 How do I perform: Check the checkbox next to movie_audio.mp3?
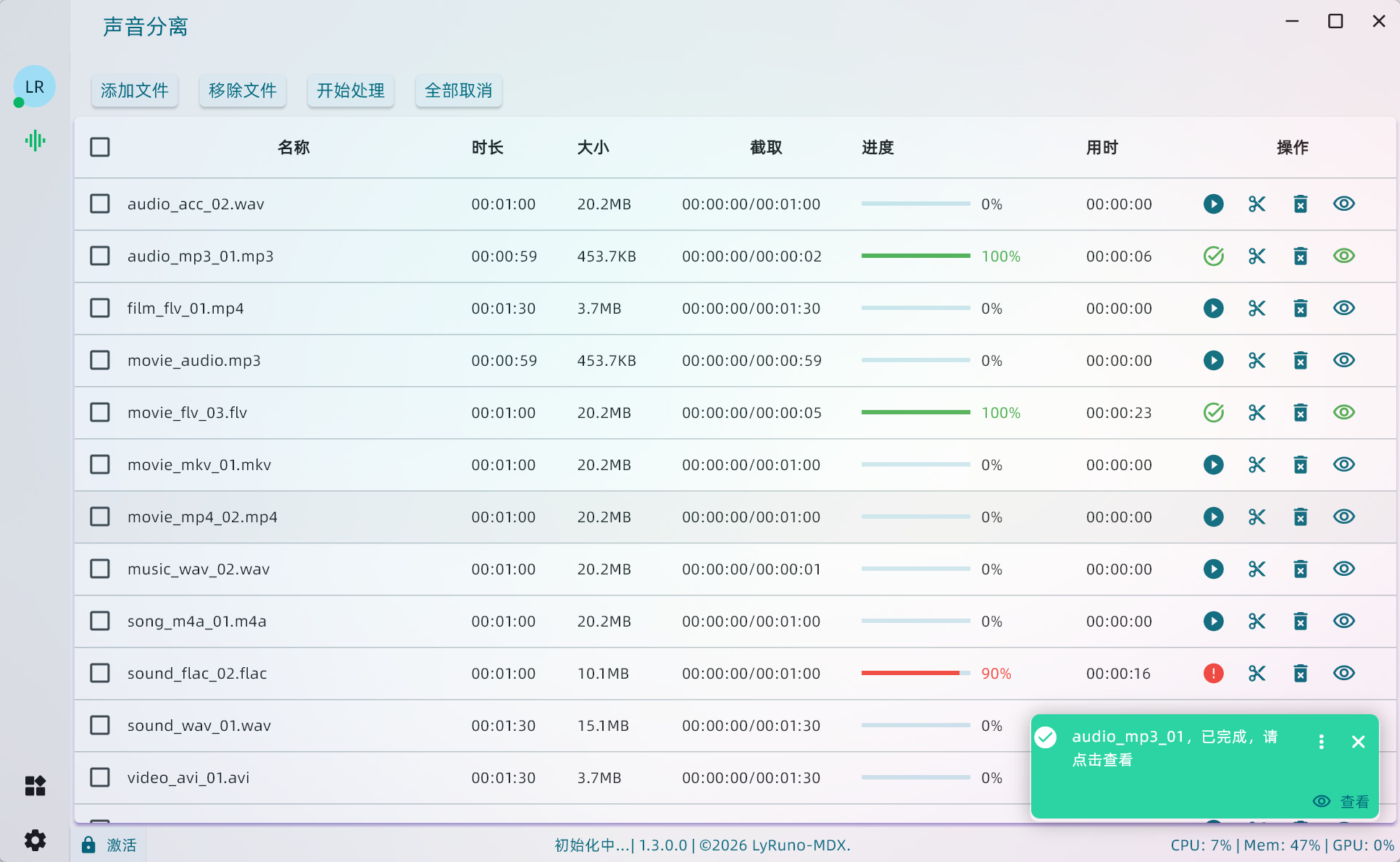pos(99,360)
